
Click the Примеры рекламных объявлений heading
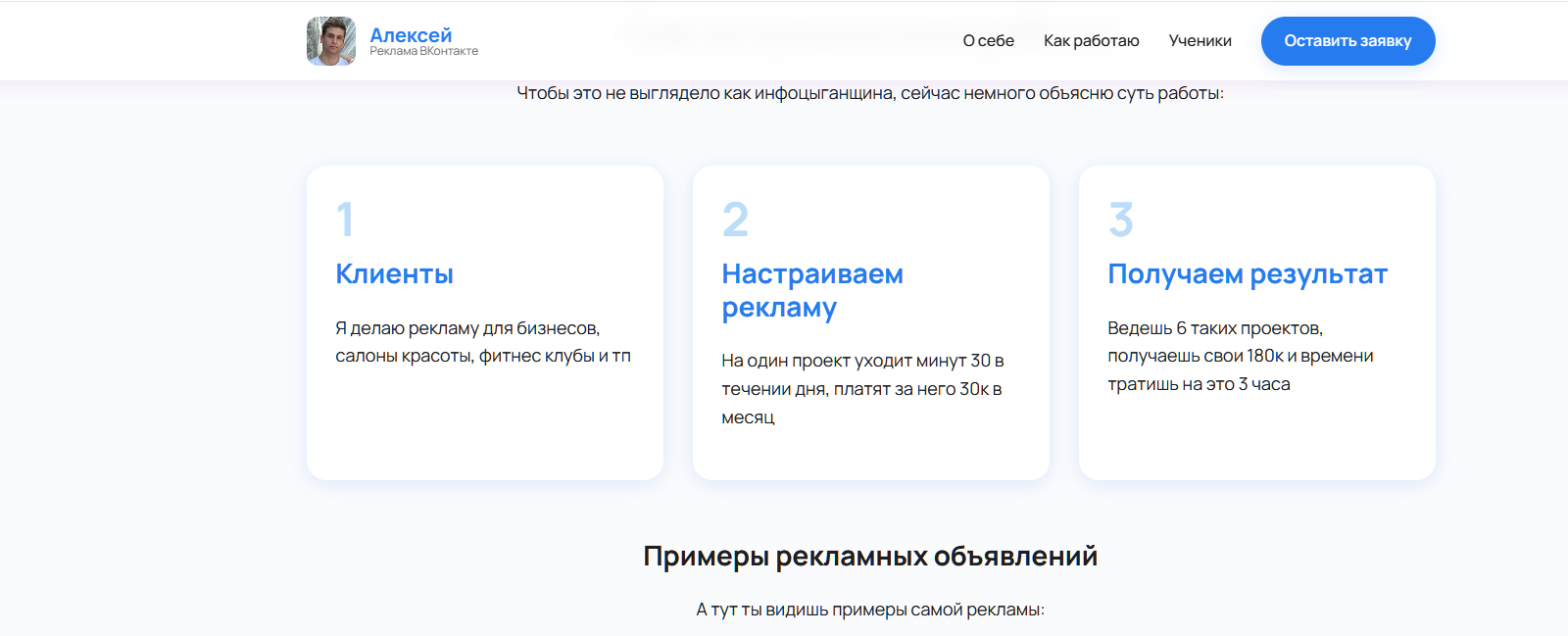tap(870, 557)
